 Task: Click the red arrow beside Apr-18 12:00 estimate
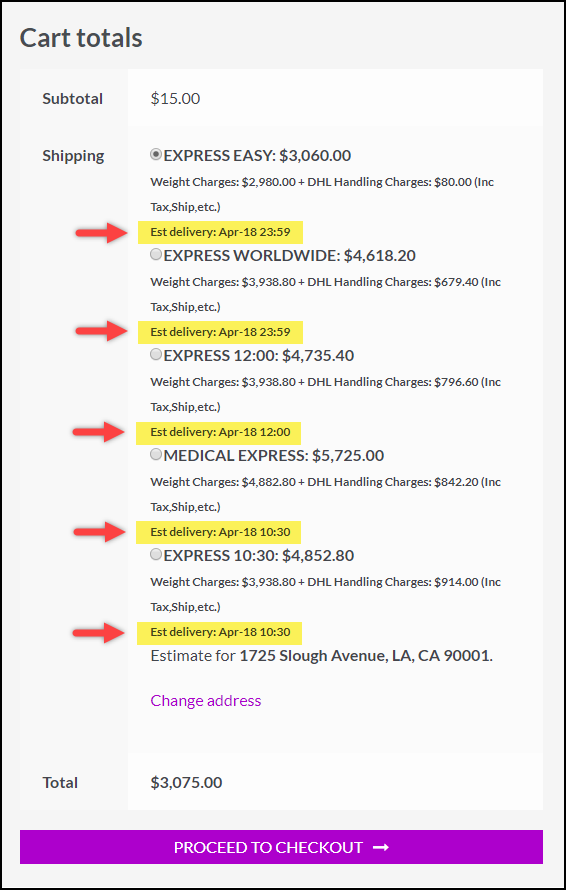click(x=100, y=432)
